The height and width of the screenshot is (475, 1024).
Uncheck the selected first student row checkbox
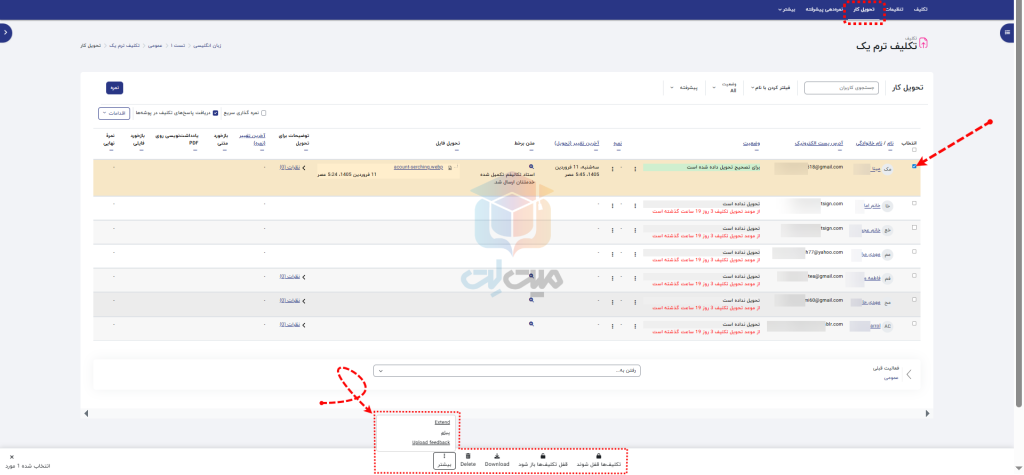coord(914,166)
